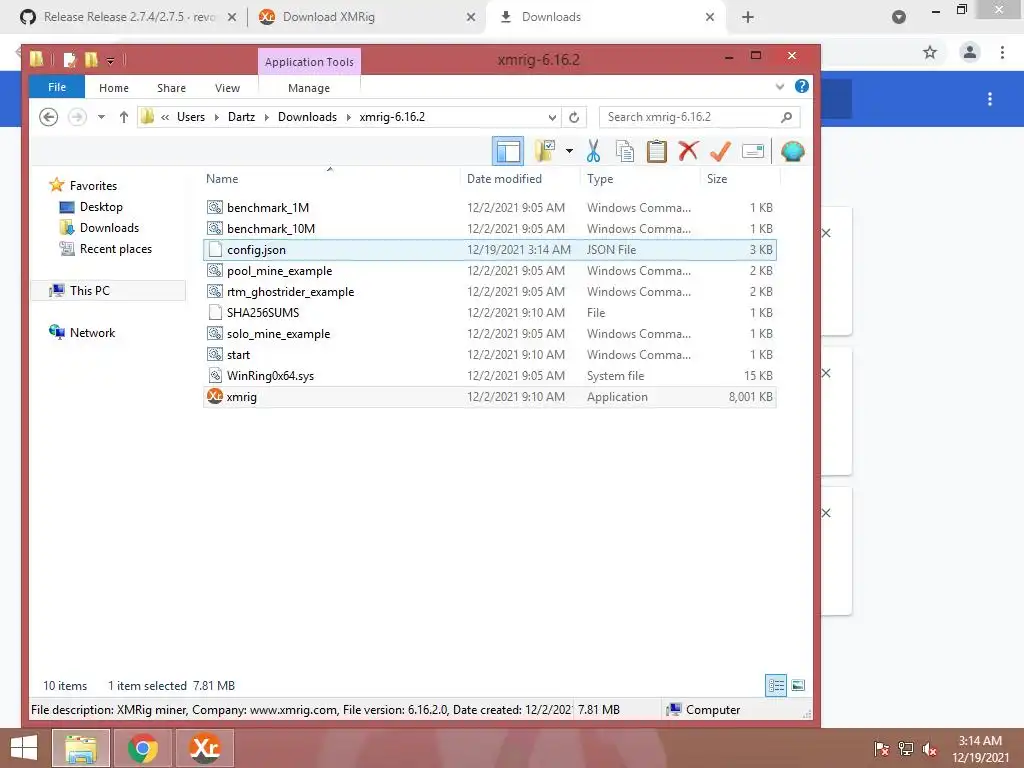1024x768 pixels.
Task: Go up one folder level arrow
Action: coord(123,117)
